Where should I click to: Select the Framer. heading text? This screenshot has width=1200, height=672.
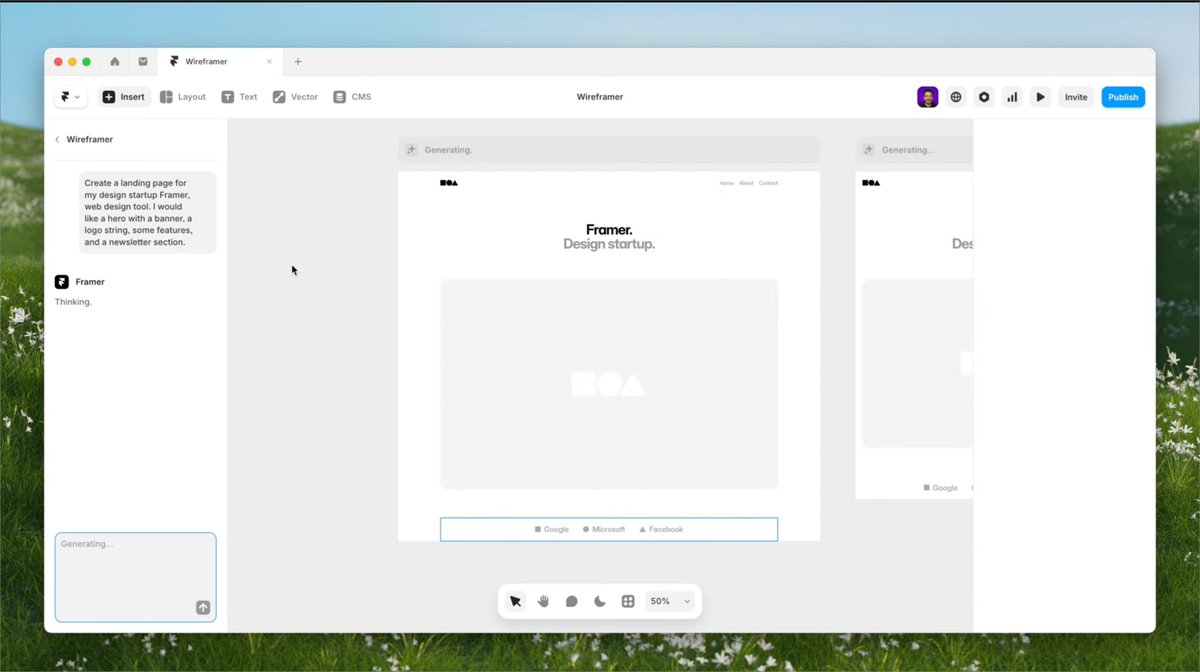point(609,230)
